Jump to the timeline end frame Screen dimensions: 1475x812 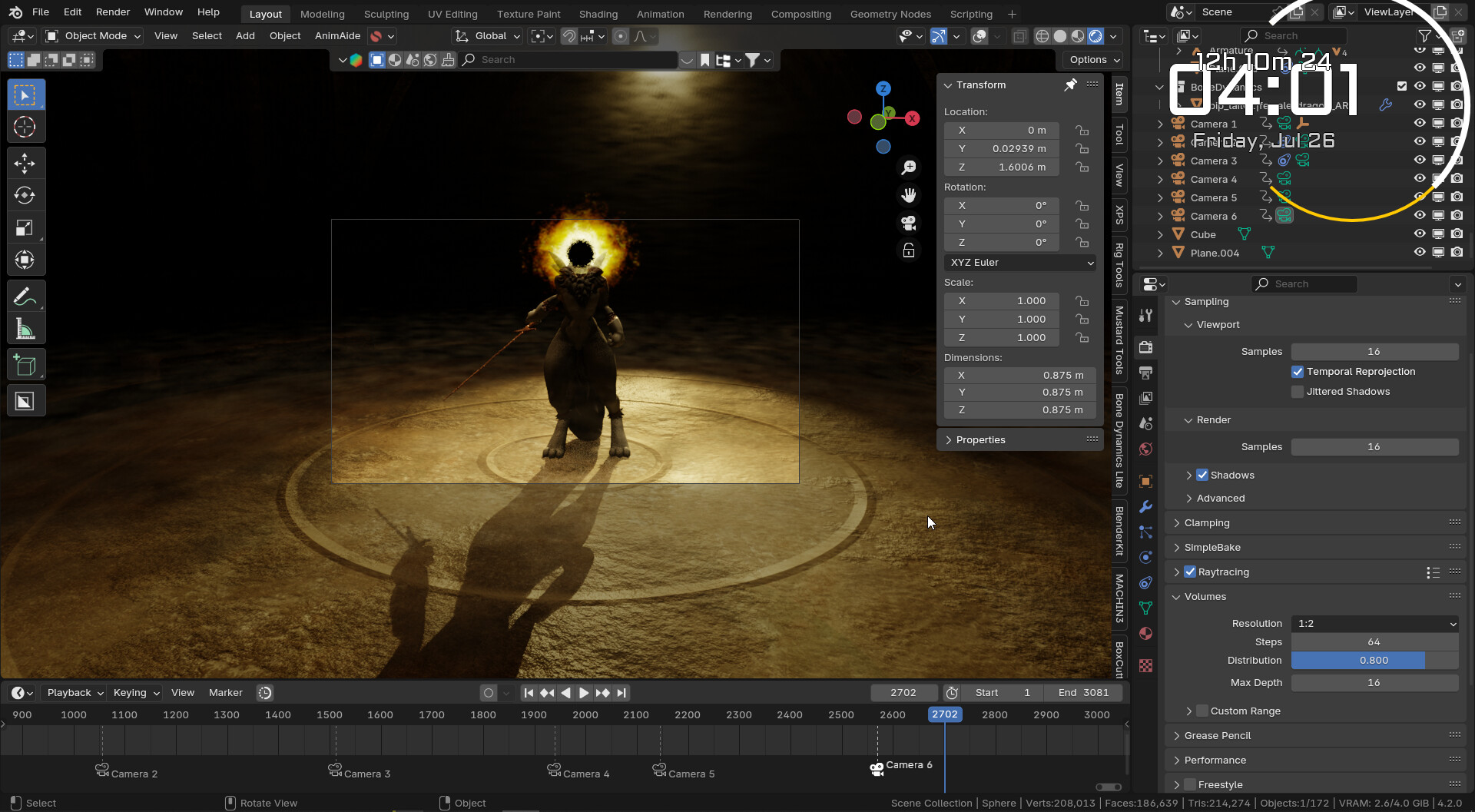click(621, 693)
